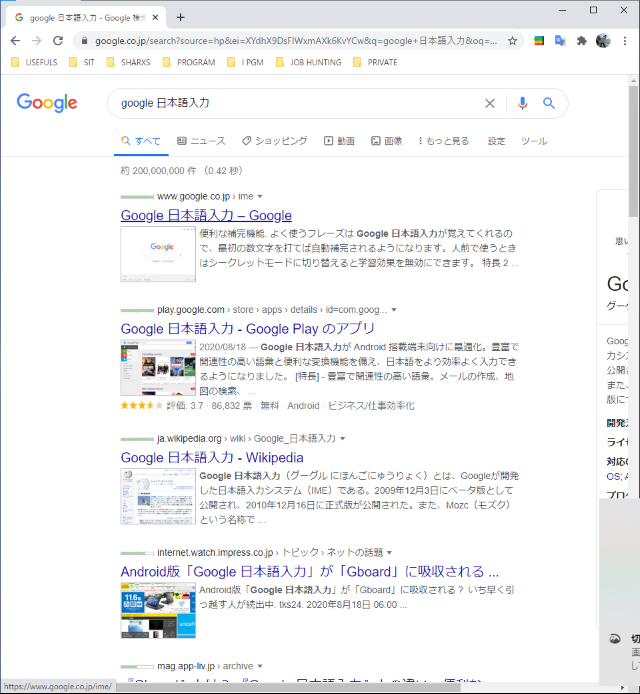640x694 pixels.
Task: Open the SHARXS bookmark folder
Action: (128, 62)
